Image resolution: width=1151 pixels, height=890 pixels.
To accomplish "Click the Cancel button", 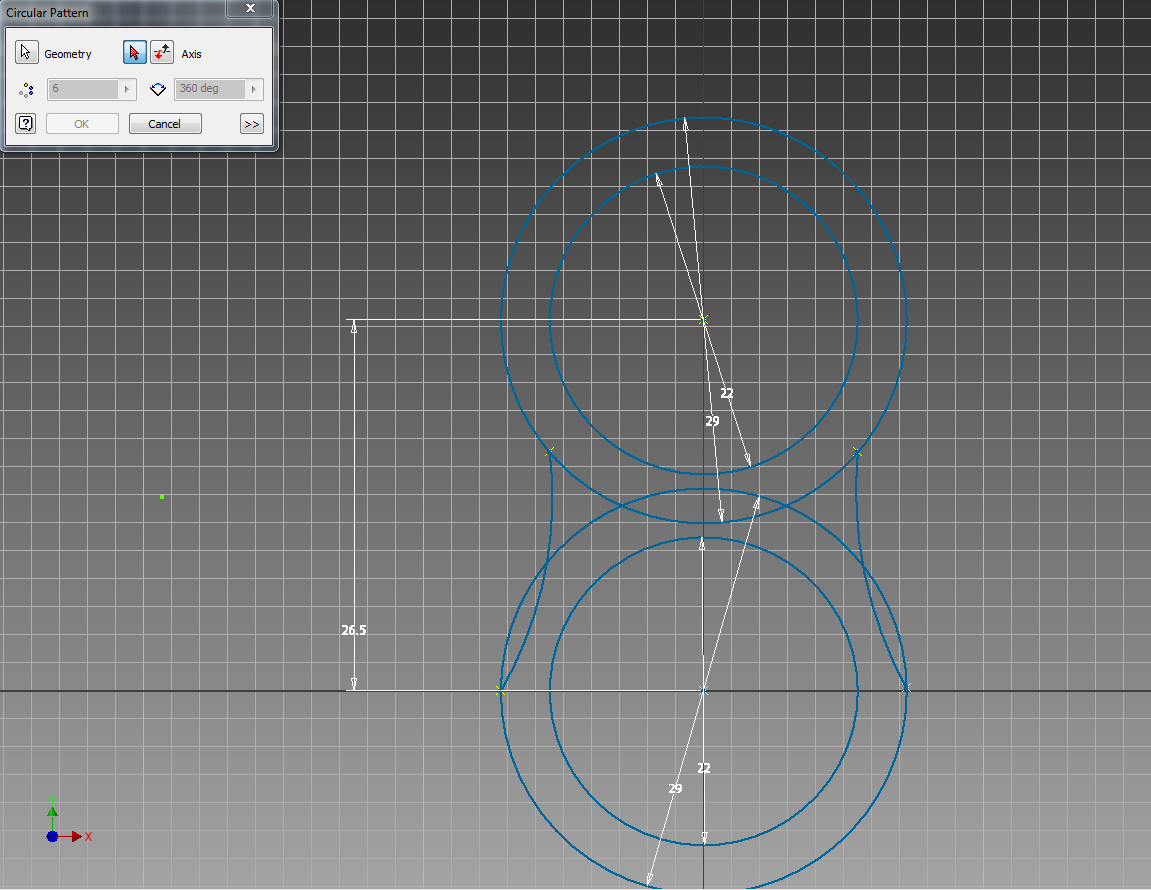I will pos(164,124).
